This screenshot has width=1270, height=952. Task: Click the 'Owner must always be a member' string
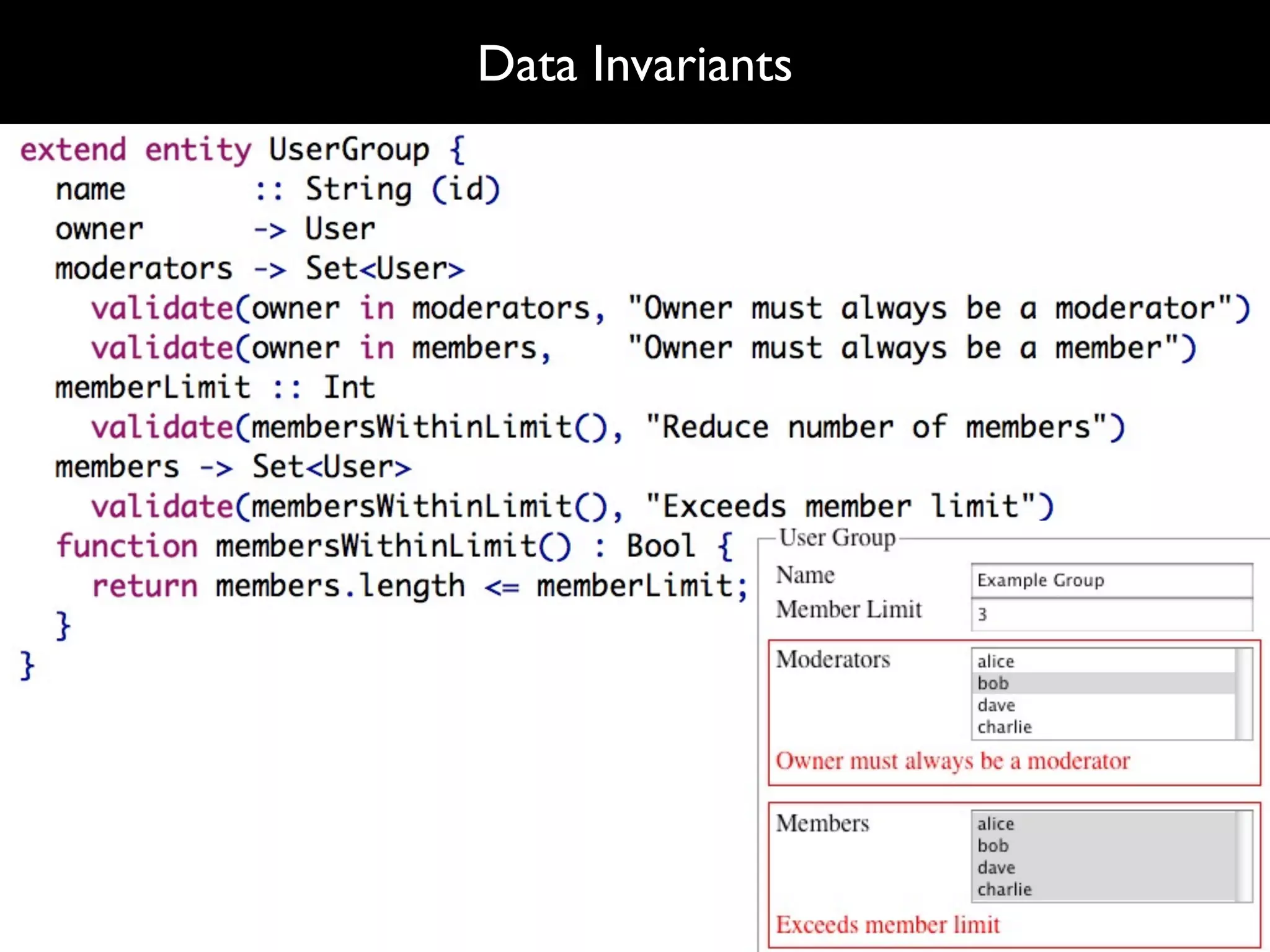(903, 348)
